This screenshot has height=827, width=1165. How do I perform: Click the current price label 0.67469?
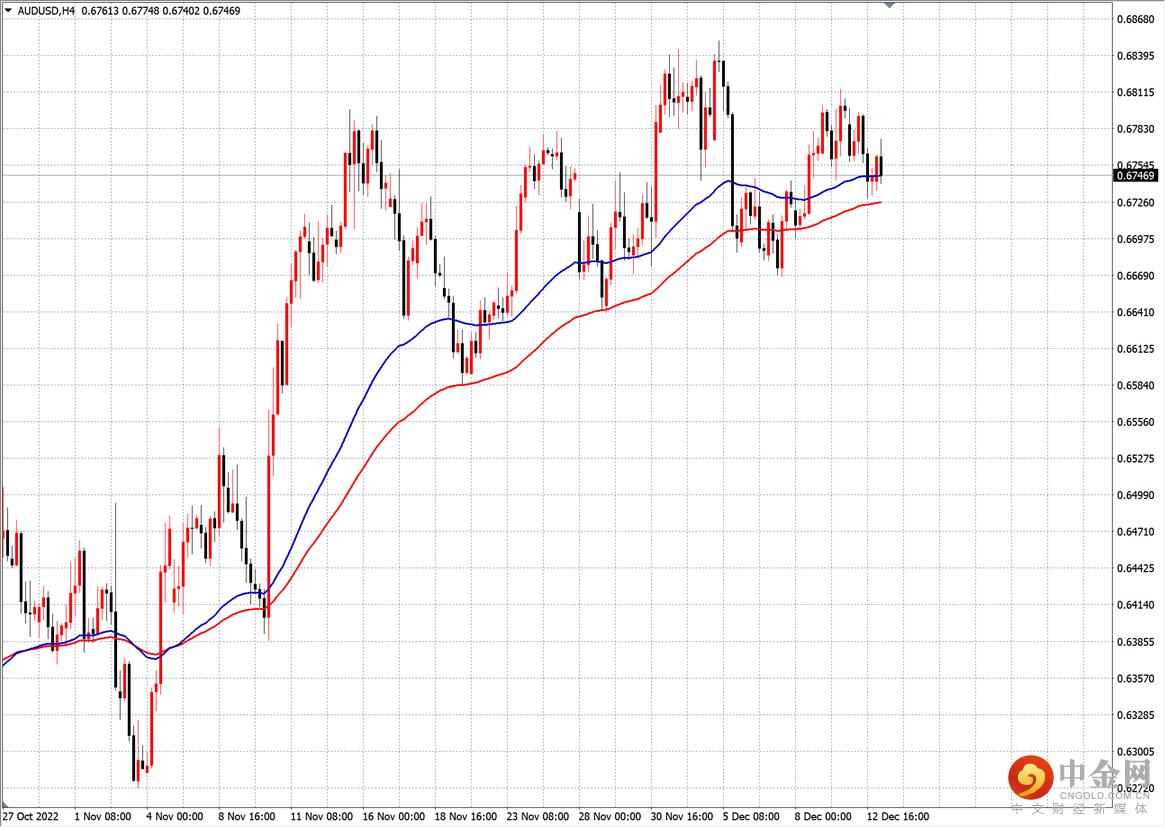(x=1135, y=176)
